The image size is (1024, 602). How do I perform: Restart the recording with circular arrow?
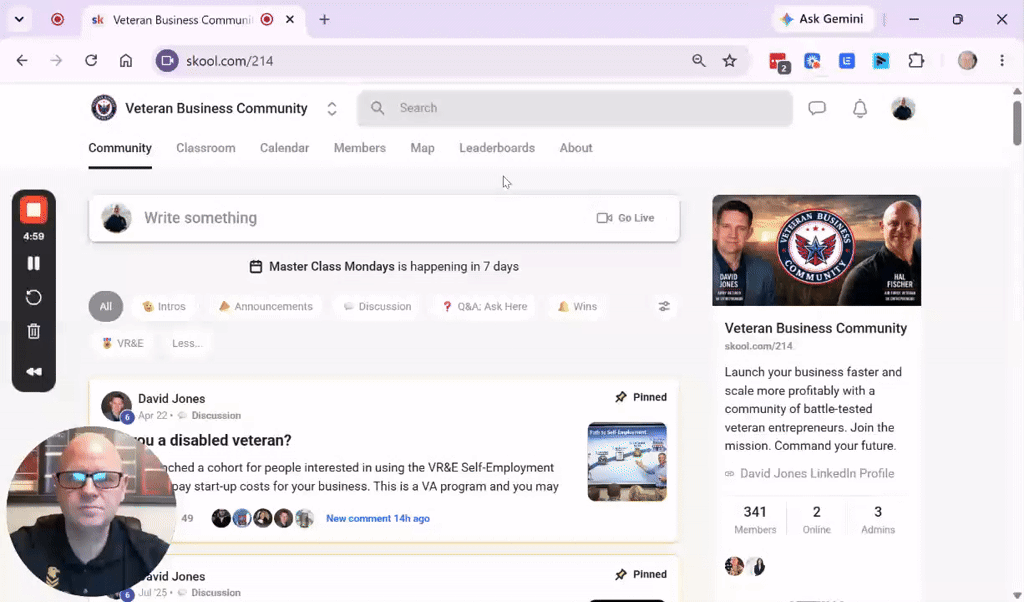[x=33, y=298]
